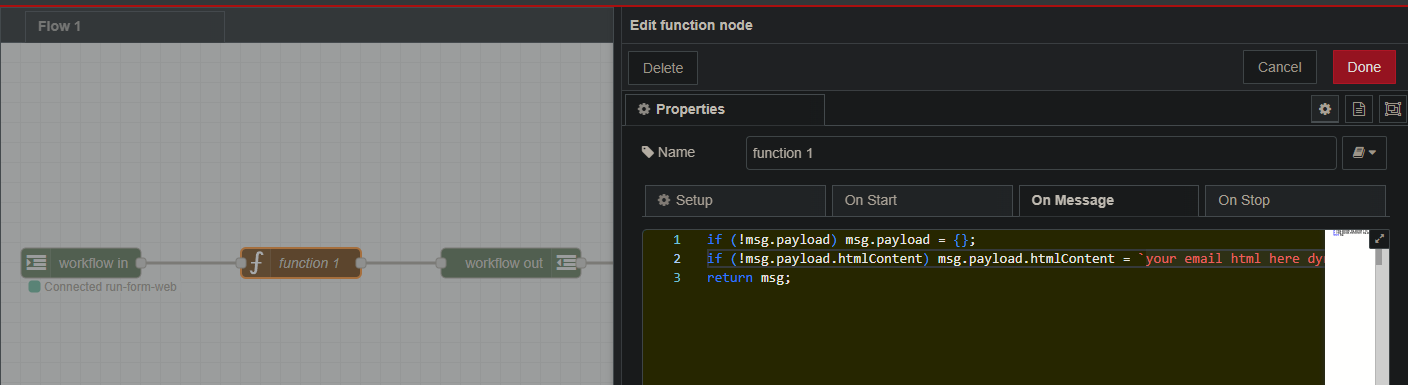Select the workflow in node
The height and width of the screenshot is (385, 1408).
[x=81, y=263]
